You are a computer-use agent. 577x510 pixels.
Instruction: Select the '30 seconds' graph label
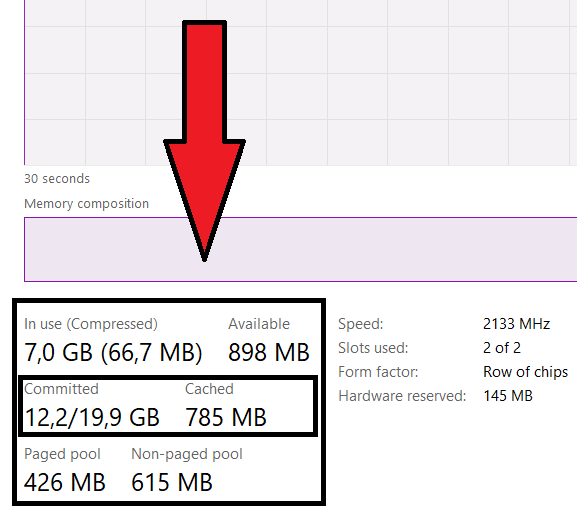tap(57, 179)
